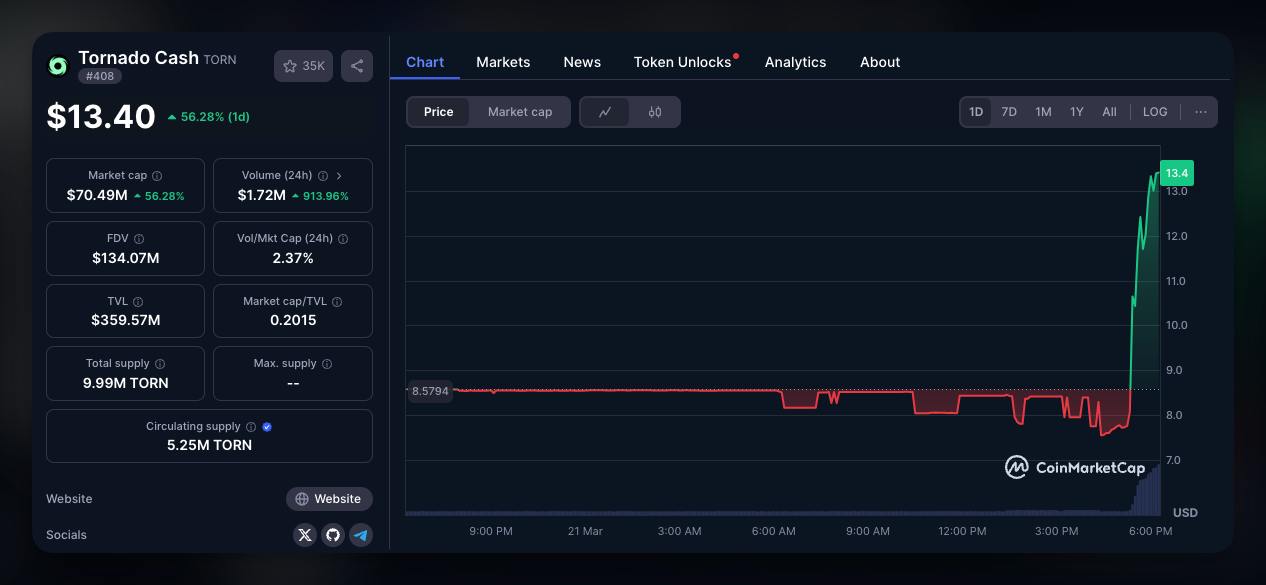1266x585 pixels.
Task: Set chart range to 7D
Action: coord(1009,112)
